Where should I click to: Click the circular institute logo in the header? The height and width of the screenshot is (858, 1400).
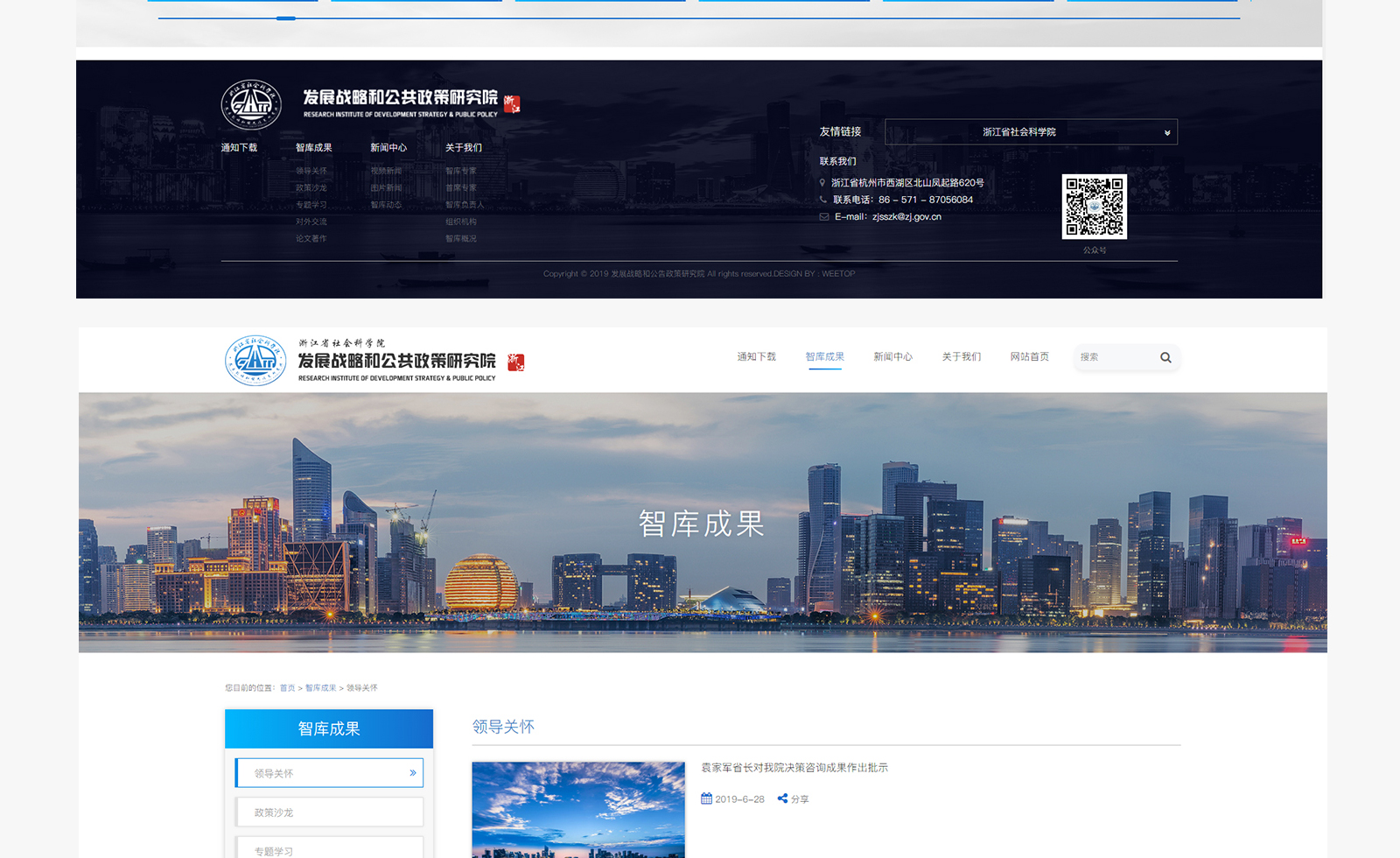click(255, 360)
